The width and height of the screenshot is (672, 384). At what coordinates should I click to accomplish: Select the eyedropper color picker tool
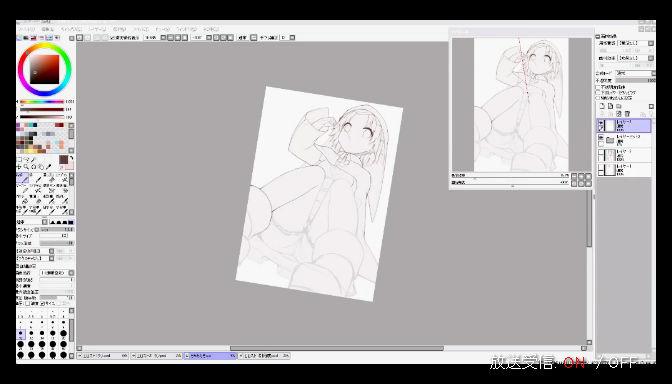[48, 166]
